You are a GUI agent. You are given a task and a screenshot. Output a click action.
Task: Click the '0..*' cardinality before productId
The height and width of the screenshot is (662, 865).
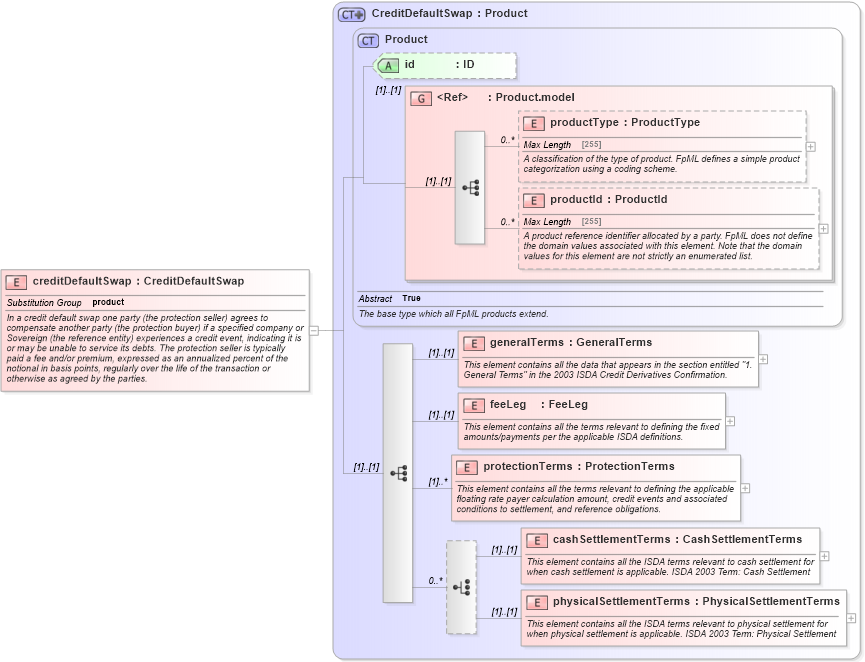508,222
